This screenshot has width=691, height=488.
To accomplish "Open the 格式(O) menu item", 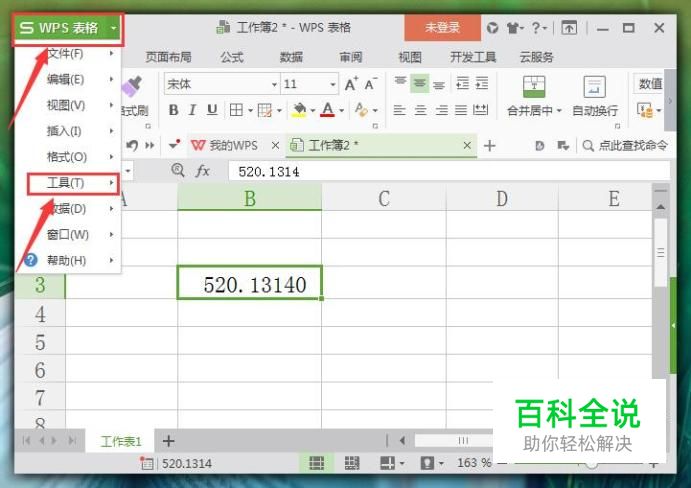I will tap(68, 156).
